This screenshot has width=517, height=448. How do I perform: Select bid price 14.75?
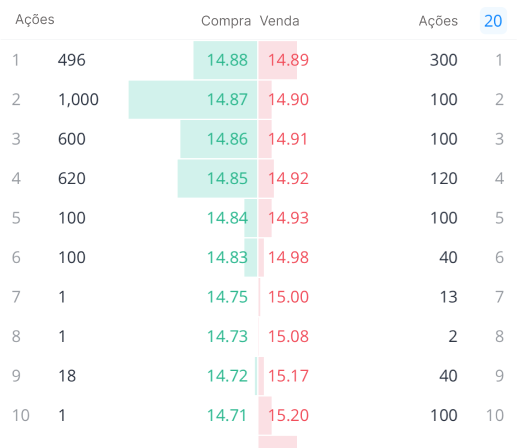coord(227,297)
